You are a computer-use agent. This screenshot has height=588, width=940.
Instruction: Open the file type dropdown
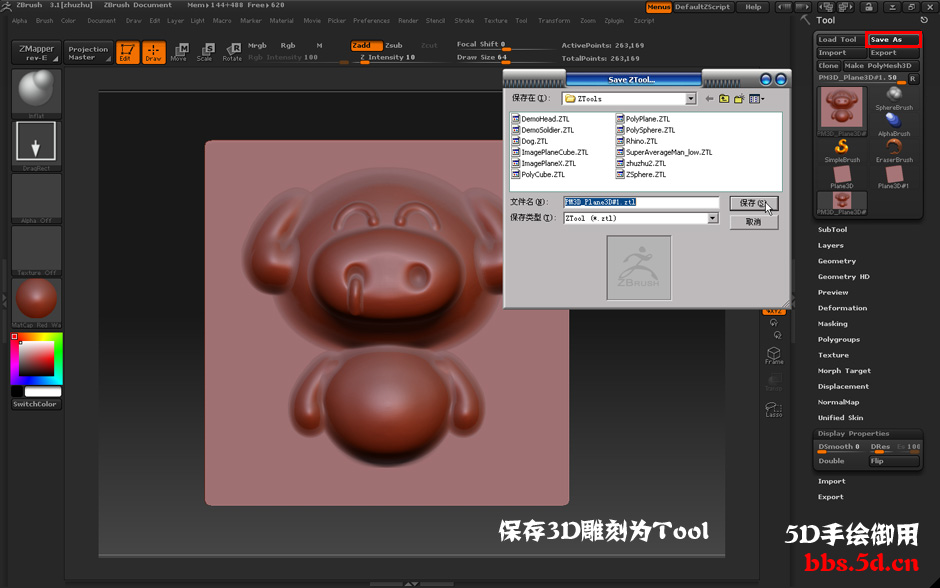[x=713, y=218]
